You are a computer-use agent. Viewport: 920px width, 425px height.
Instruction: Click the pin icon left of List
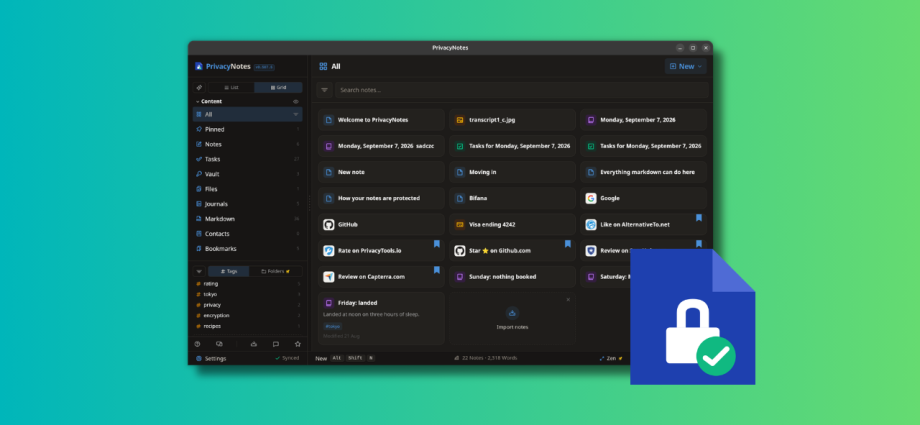199,87
